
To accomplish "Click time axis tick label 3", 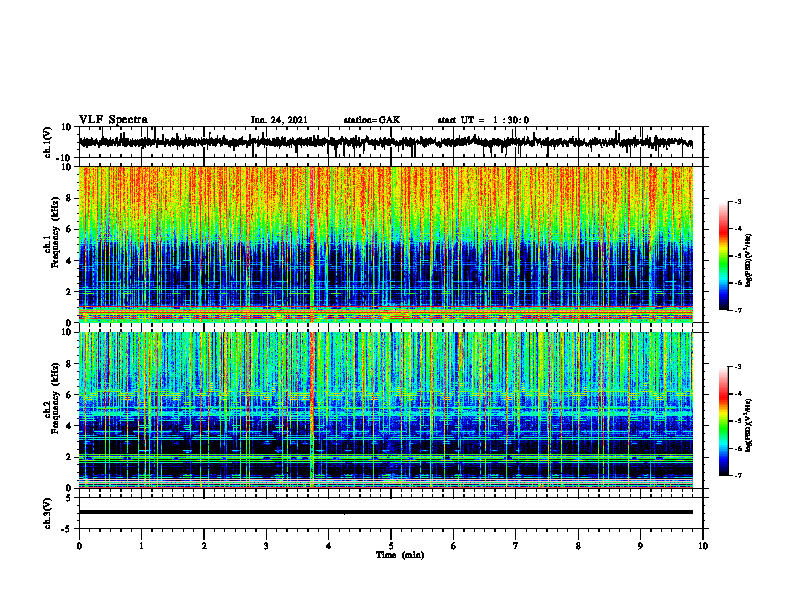I will coord(266,546).
